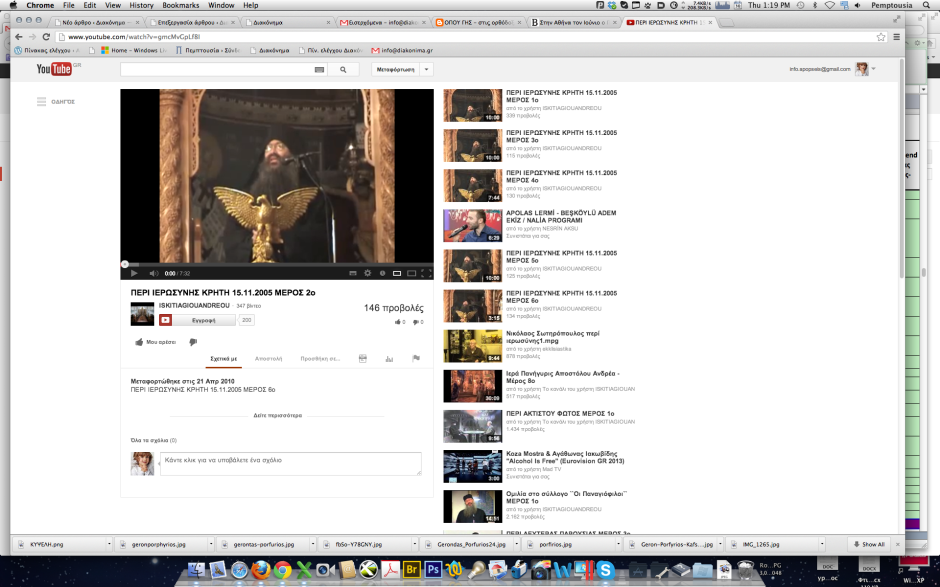Switch to large player size
Image resolution: width=940 pixels, height=587 pixels.
tap(412, 273)
